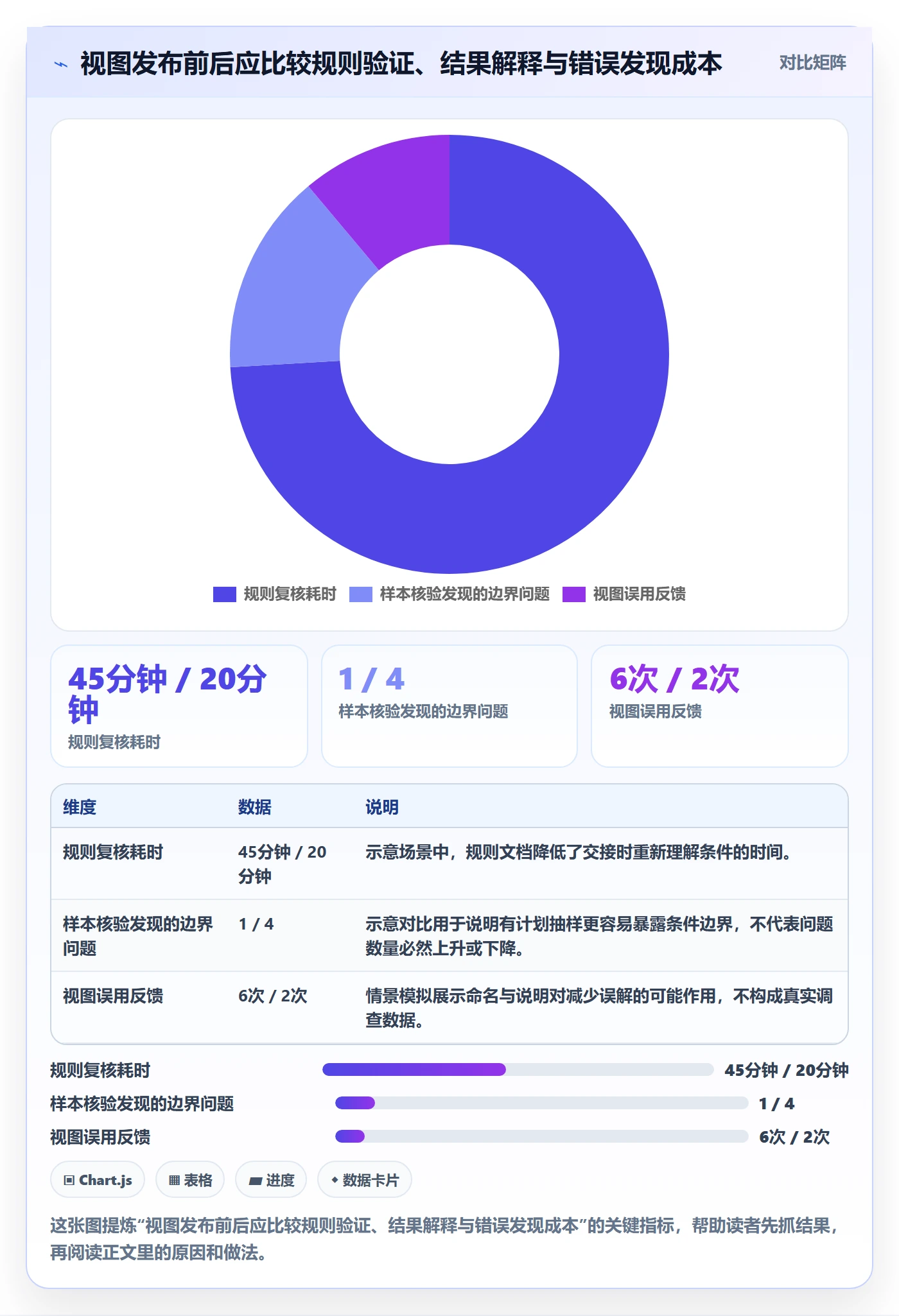
Task: Select the 45分钟 / 20分钟 data card
Action: (179, 706)
